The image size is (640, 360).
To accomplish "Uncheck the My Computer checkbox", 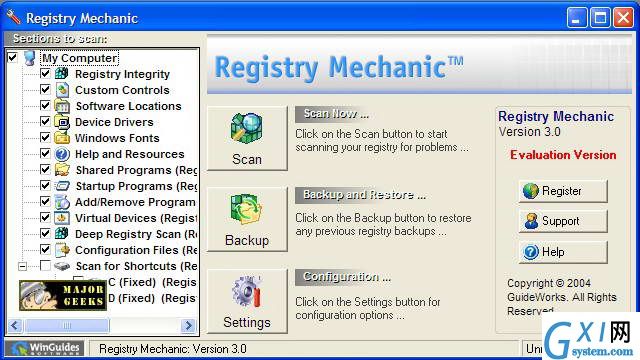I will tap(12, 58).
